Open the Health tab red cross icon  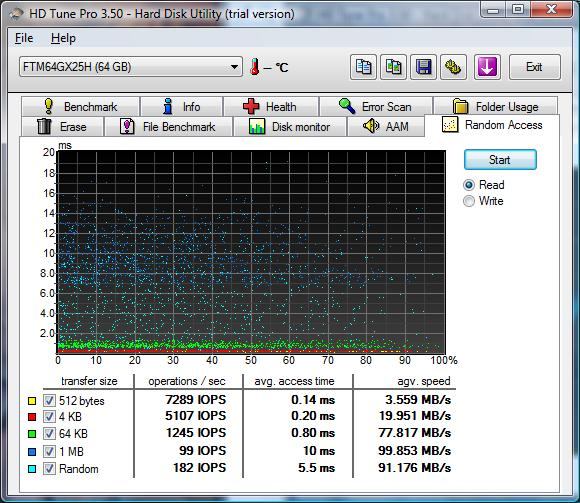point(251,106)
